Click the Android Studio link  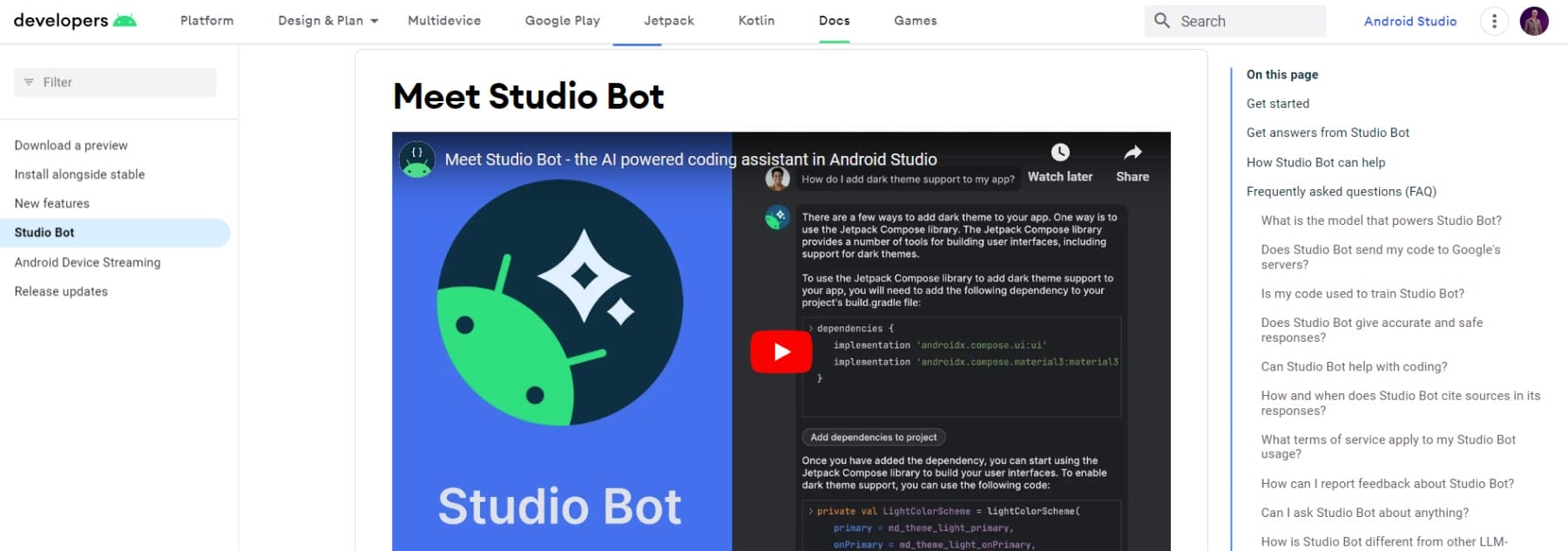(1409, 21)
